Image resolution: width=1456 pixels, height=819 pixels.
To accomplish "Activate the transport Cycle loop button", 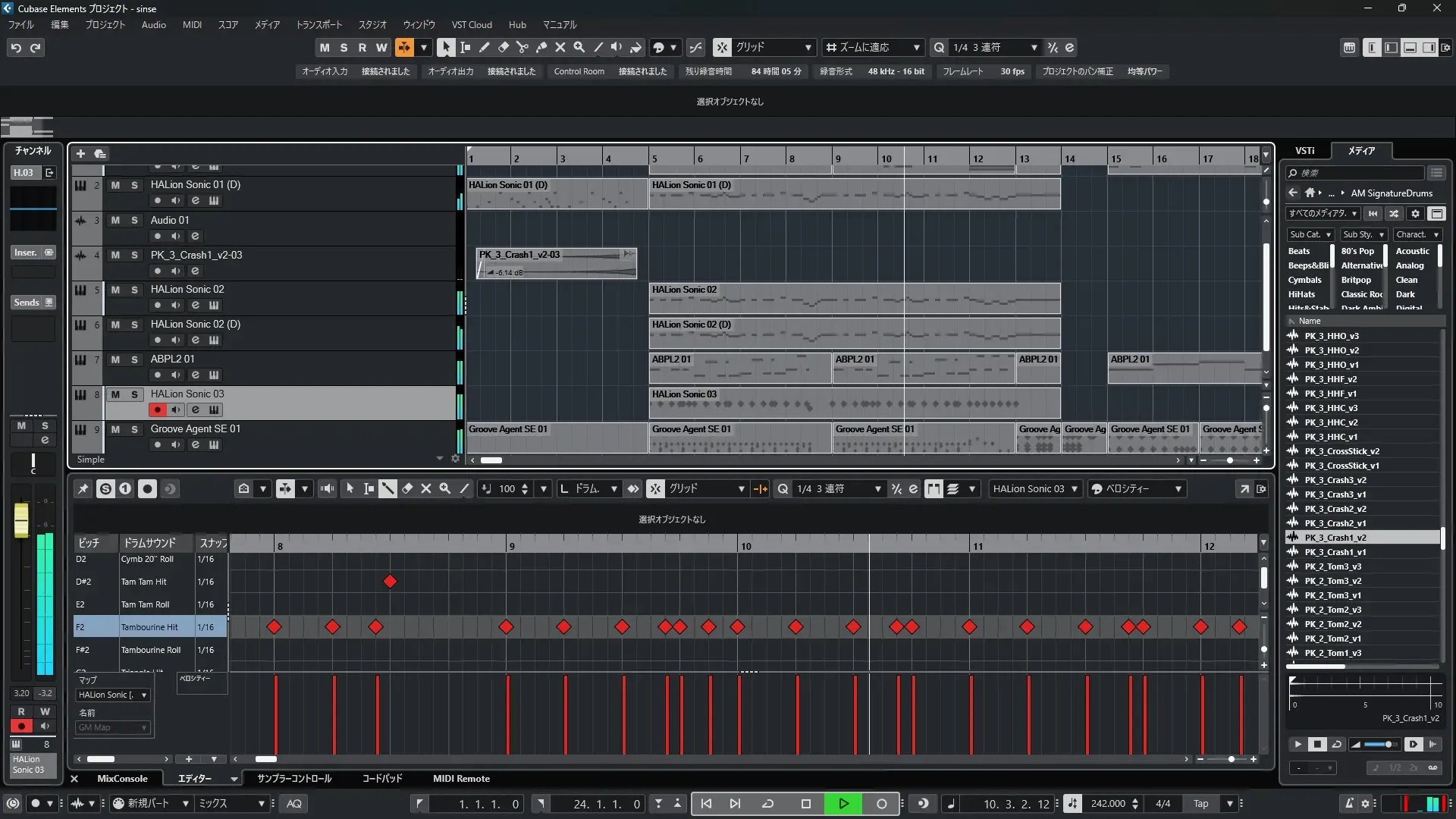I will 767,804.
